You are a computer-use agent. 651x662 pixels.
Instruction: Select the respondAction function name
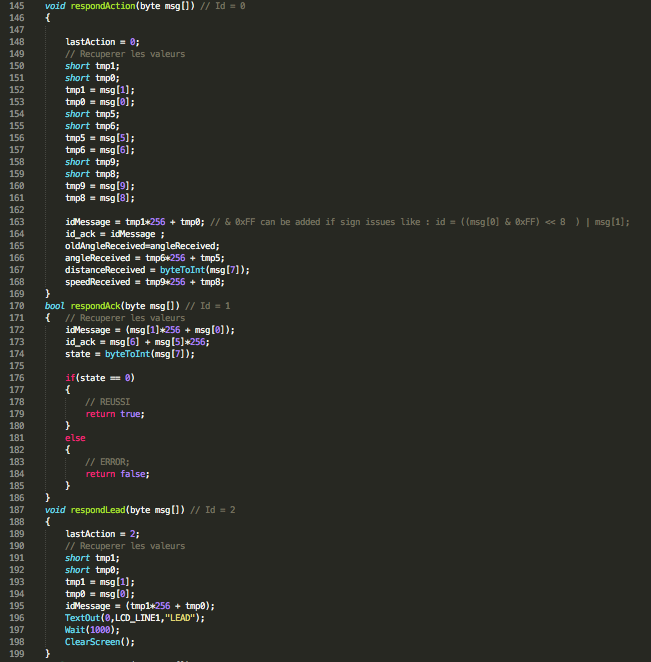pyautogui.click(x=103, y=6)
